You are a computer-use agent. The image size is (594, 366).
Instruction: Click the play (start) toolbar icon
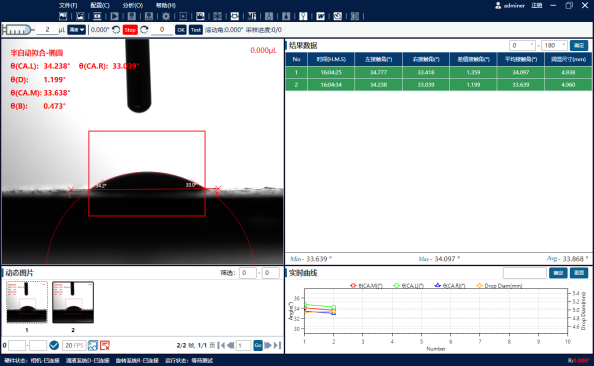(114, 16)
